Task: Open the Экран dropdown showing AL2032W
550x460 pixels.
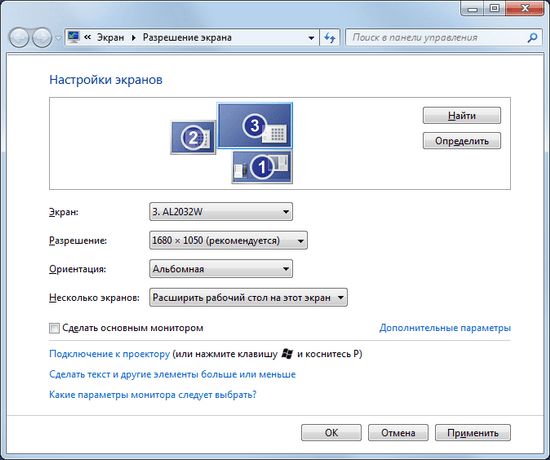Action: (x=221, y=212)
